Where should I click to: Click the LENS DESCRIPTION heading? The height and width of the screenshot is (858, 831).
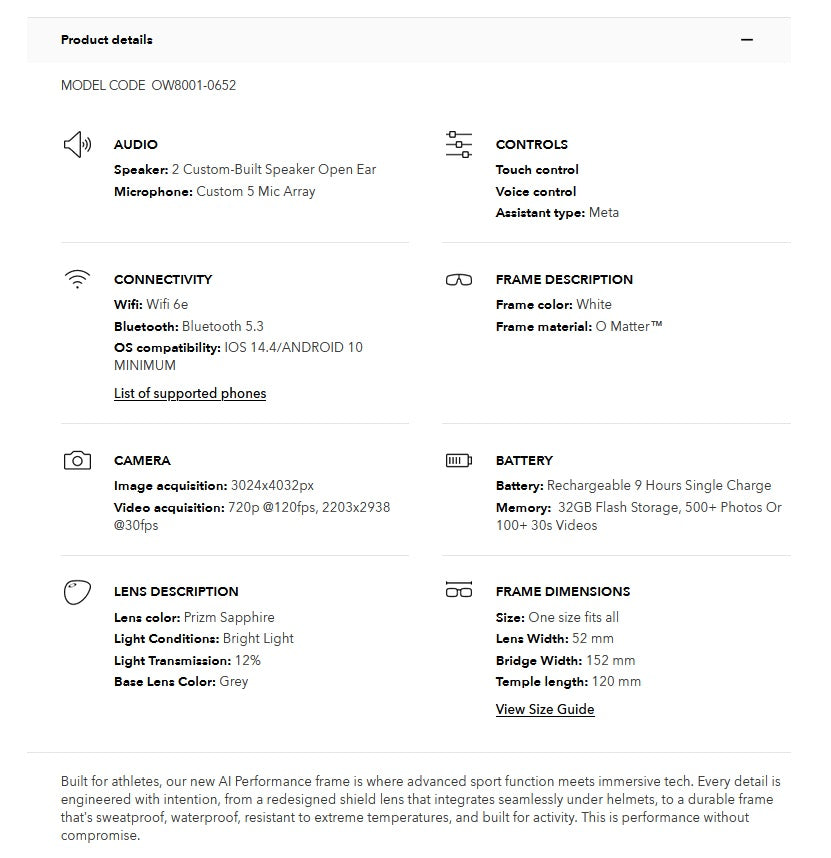(x=176, y=592)
